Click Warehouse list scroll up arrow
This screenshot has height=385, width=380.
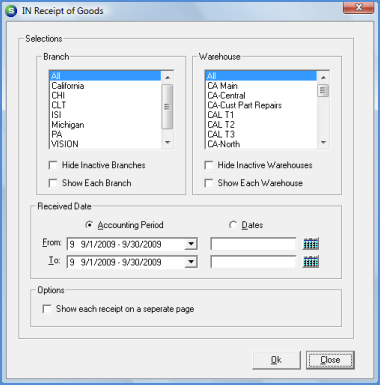[x=323, y=78]
